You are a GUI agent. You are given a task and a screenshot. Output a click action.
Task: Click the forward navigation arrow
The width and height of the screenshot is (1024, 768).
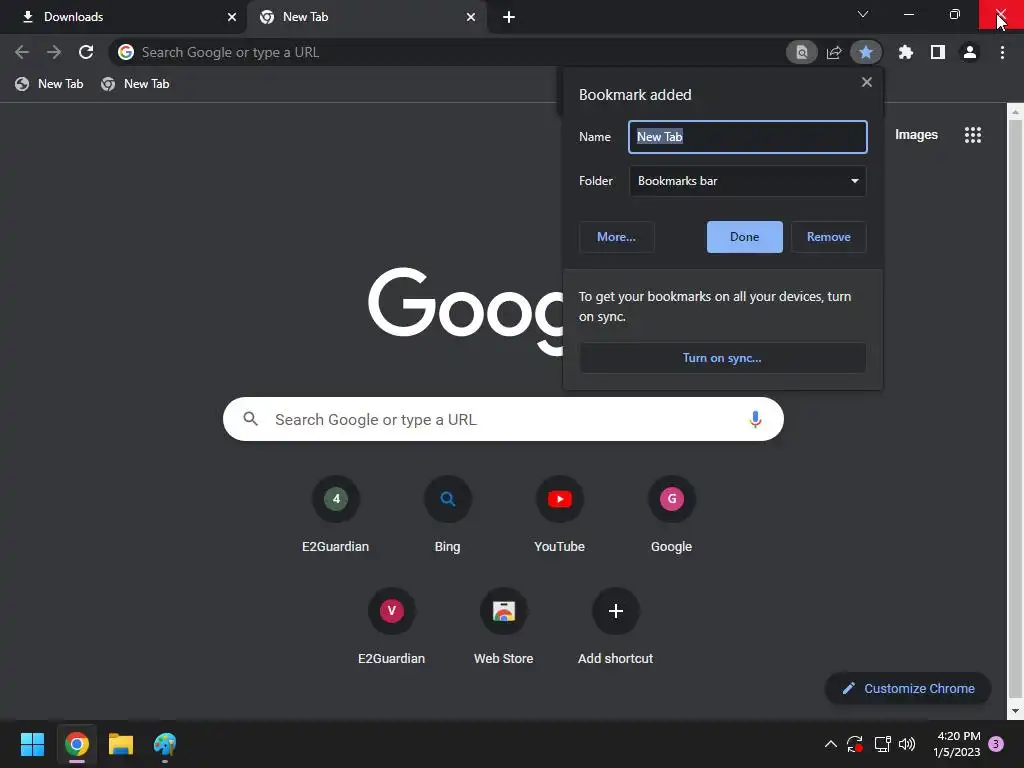(x=54, y=52)
